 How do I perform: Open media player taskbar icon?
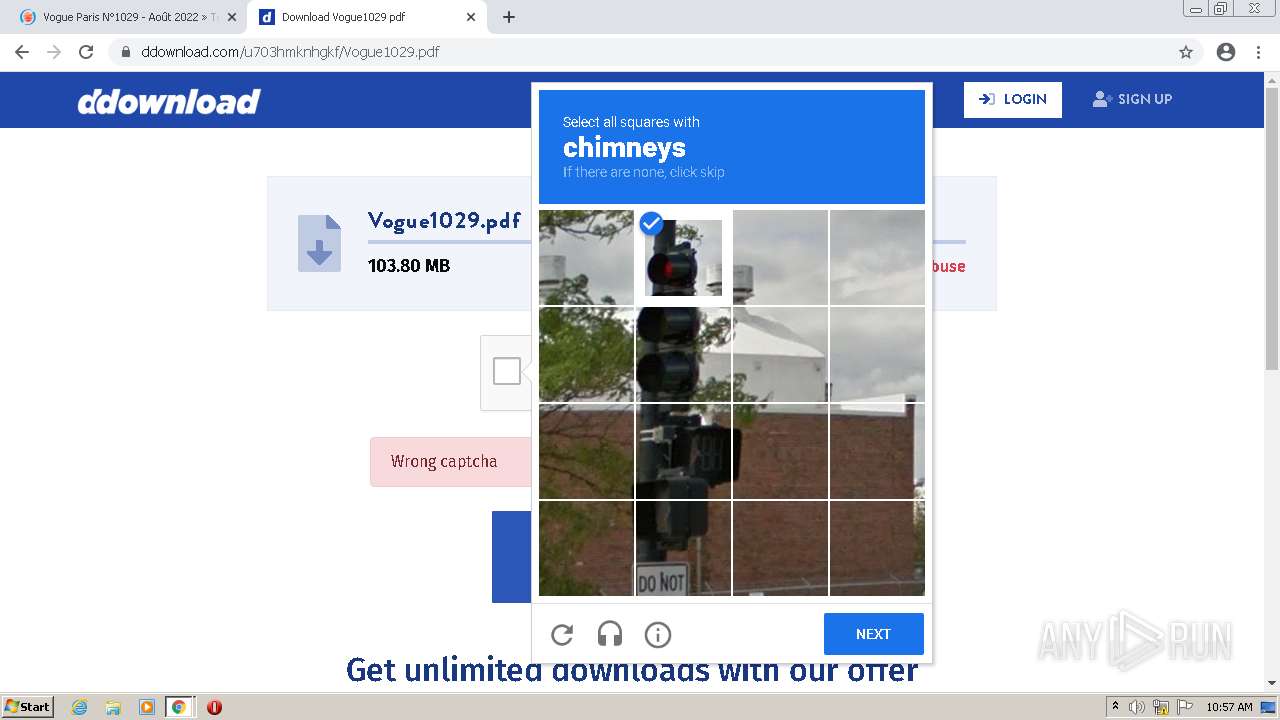click(x=146, y=707)
